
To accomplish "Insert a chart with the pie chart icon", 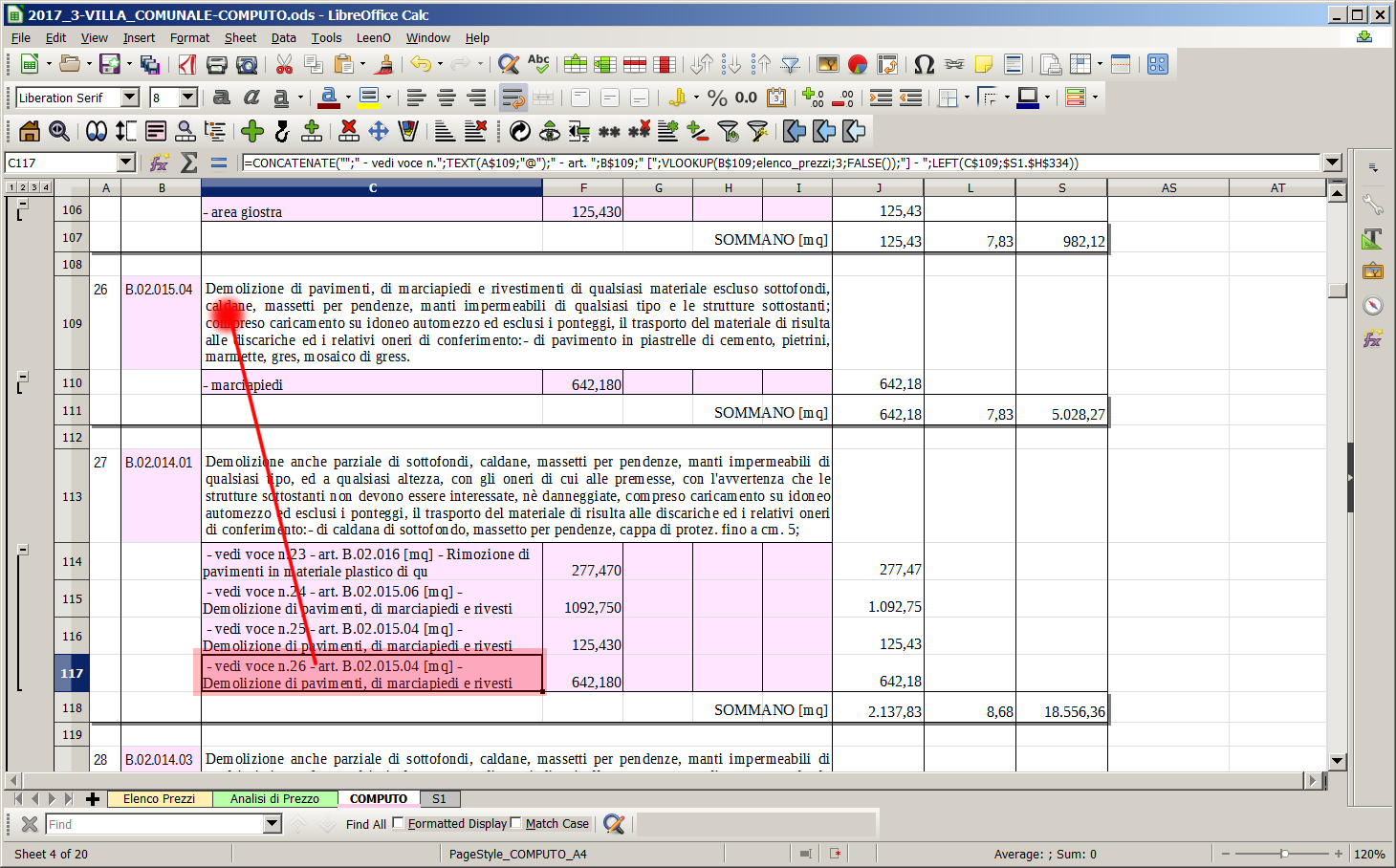I will click(x=858, y=64).
